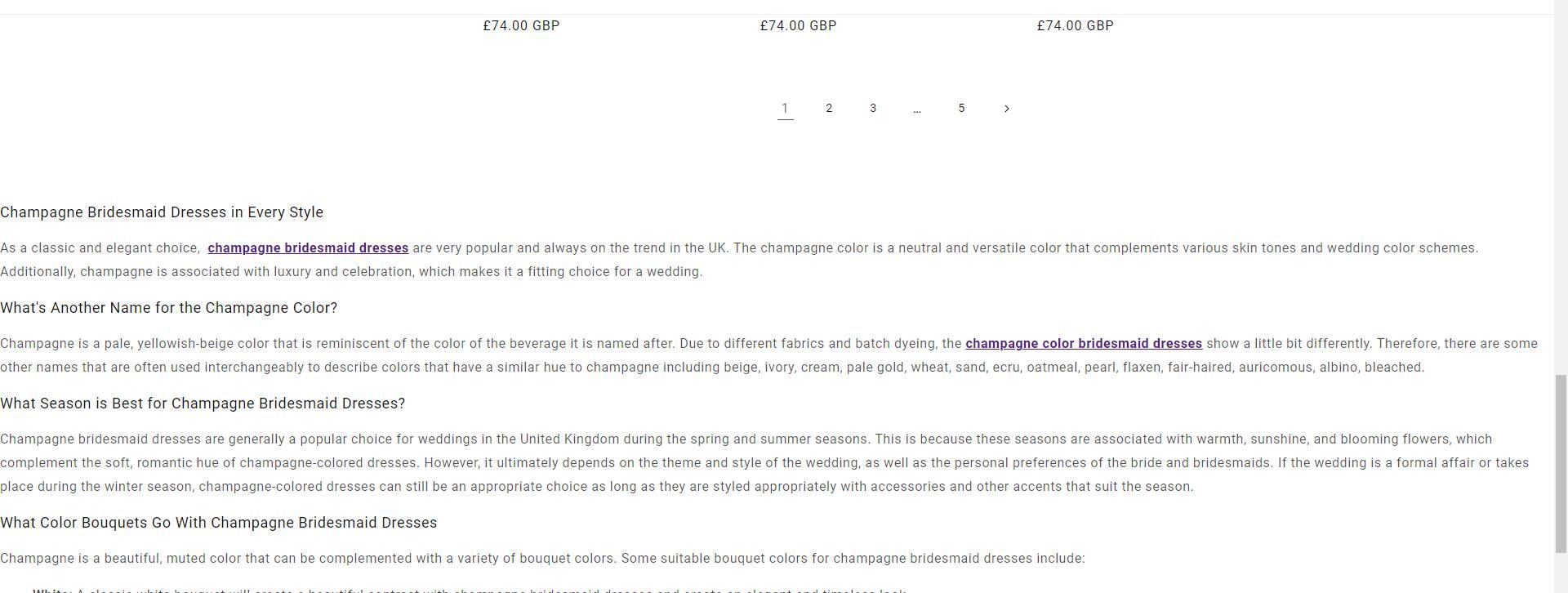Screen dimensions: 1568x593
Task: Select page 2 in pagination
Action: (829, 109)
